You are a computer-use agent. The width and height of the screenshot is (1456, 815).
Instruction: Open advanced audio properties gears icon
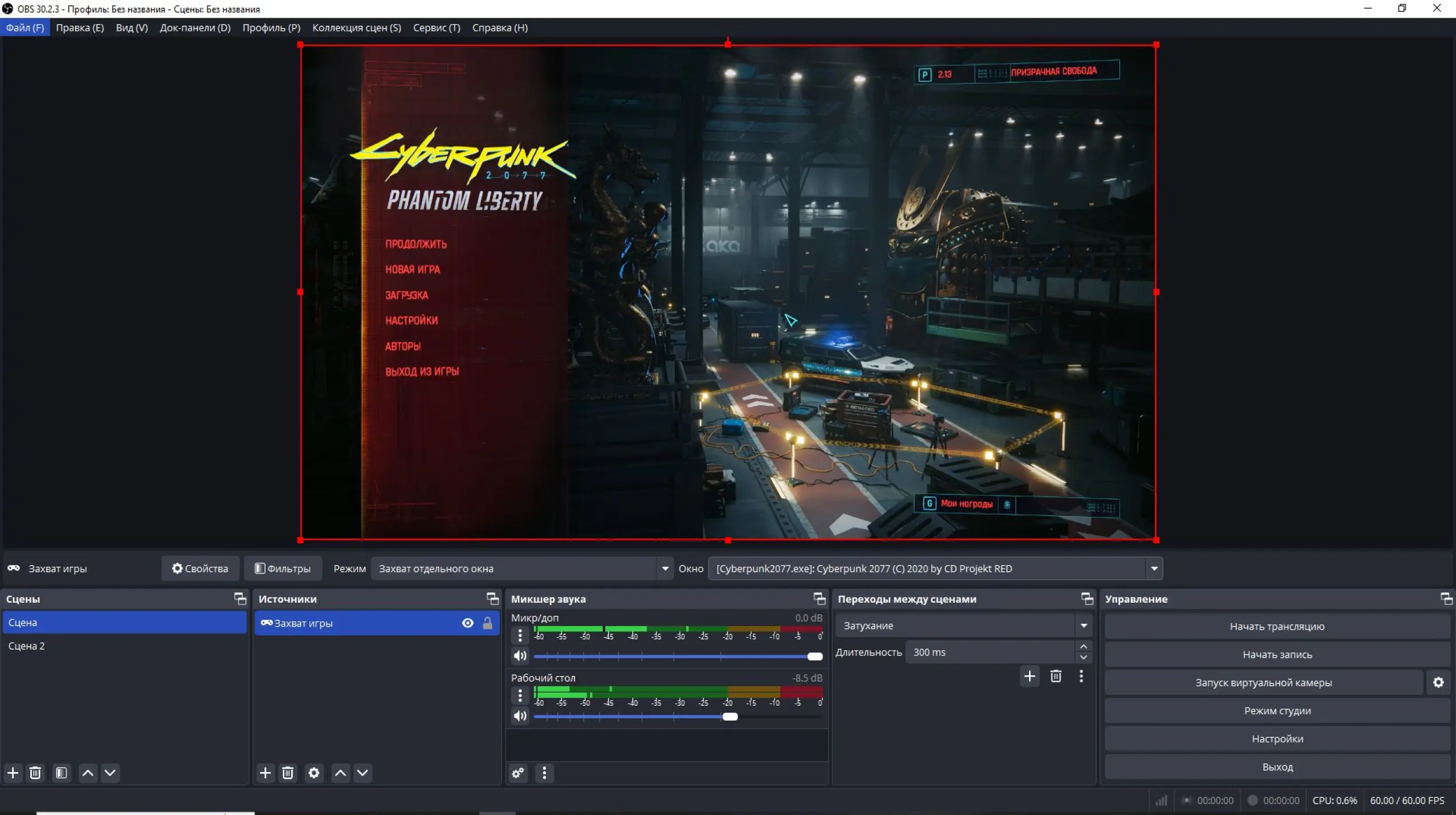click(x=518, y=773)
